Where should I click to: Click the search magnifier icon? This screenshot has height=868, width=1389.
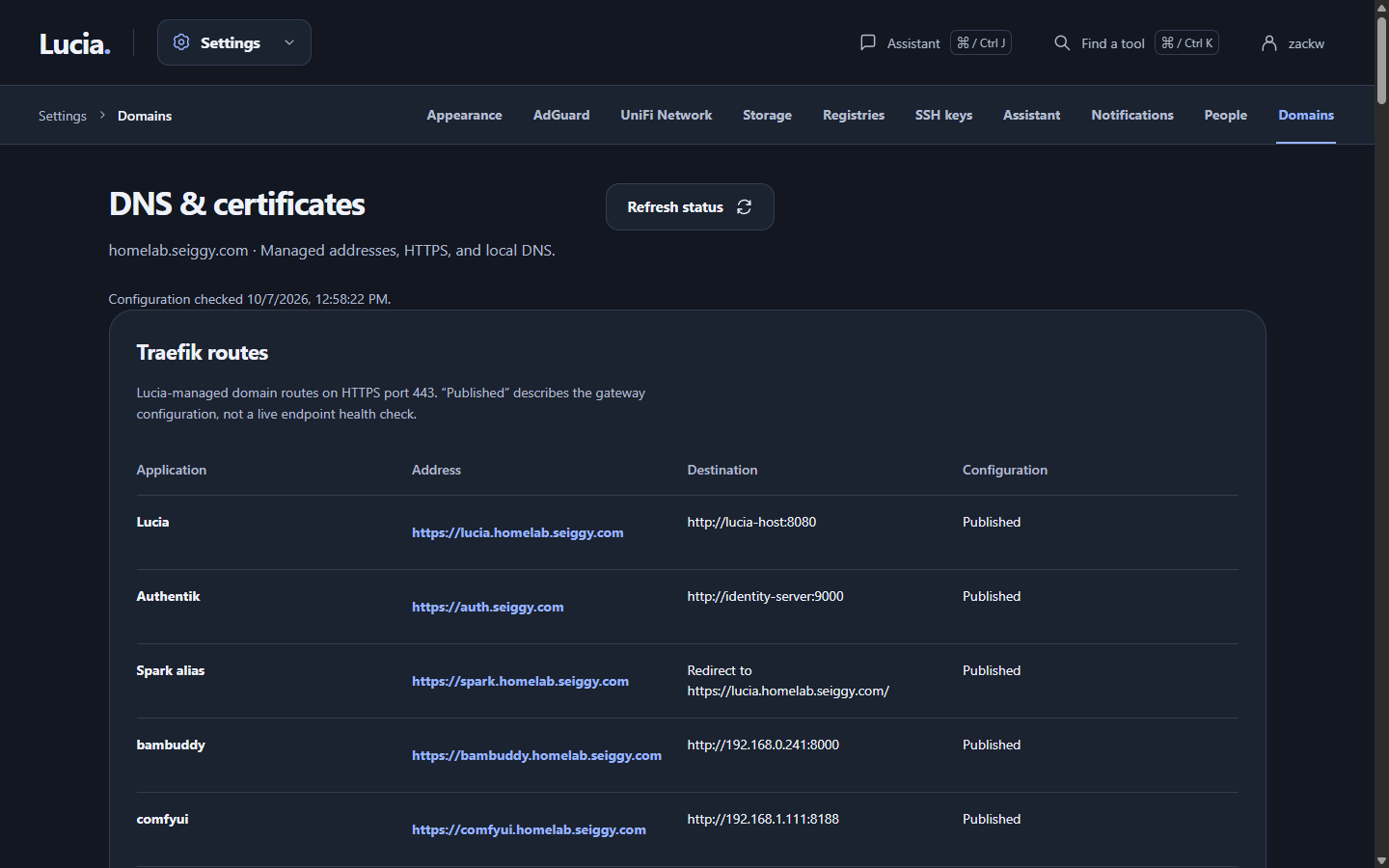pyautogui.click(x=1062, y=42)
